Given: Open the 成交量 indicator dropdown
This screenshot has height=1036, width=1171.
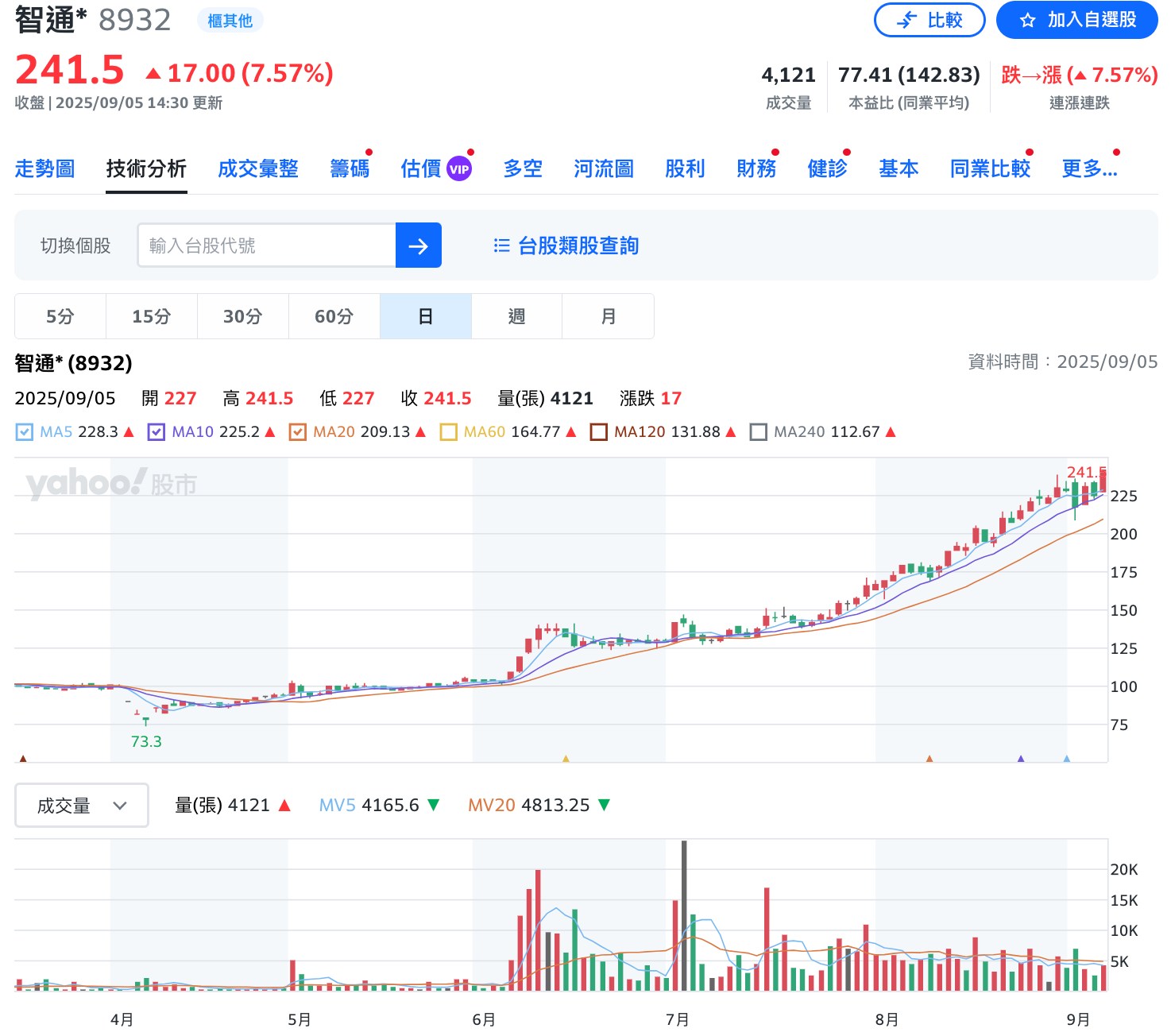Looking at the screenshot, I should click(81, 806).
